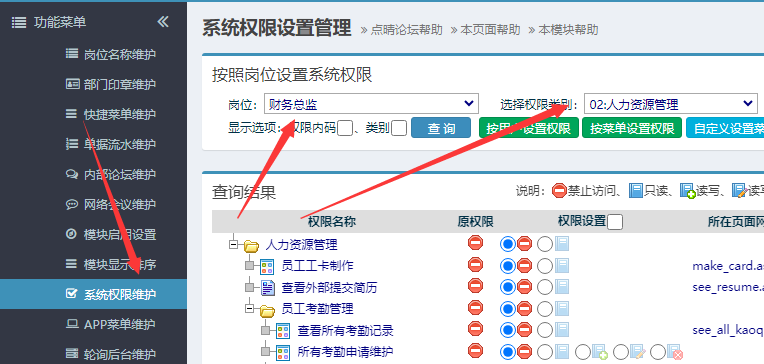This screenshot has height=364, width=764.
Task: Select read-only radio for 员工工卡制作
Action: (x=545, y=266)
